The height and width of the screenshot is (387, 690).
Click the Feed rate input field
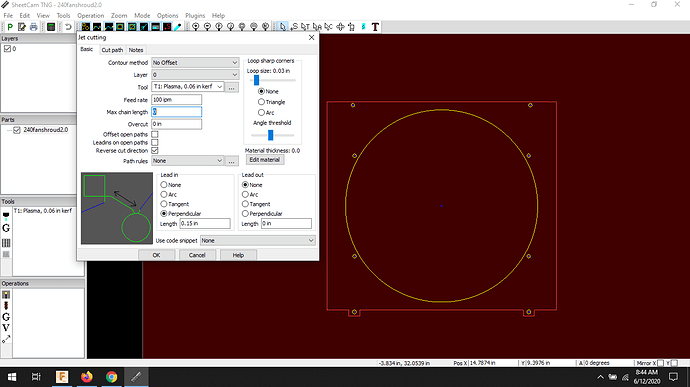pos(176,100)
